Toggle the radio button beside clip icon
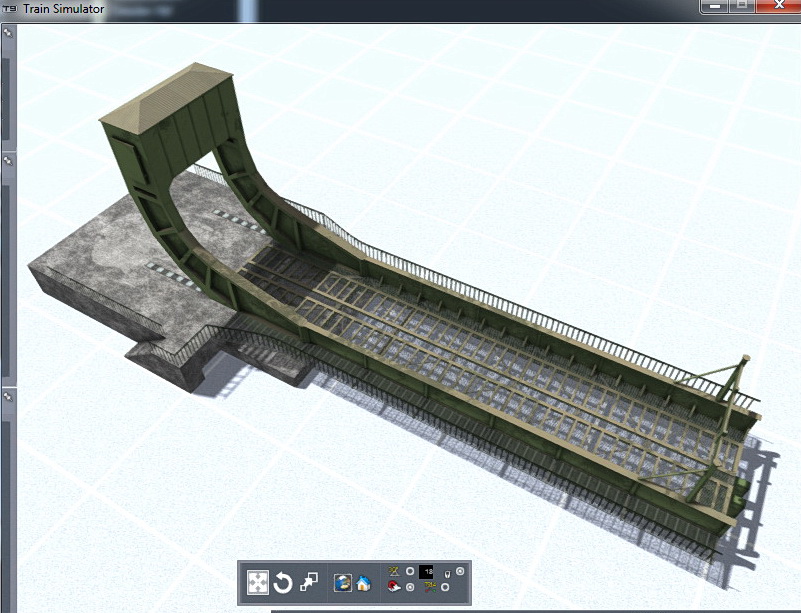801x613 pixels. click(x=460, y=571)
